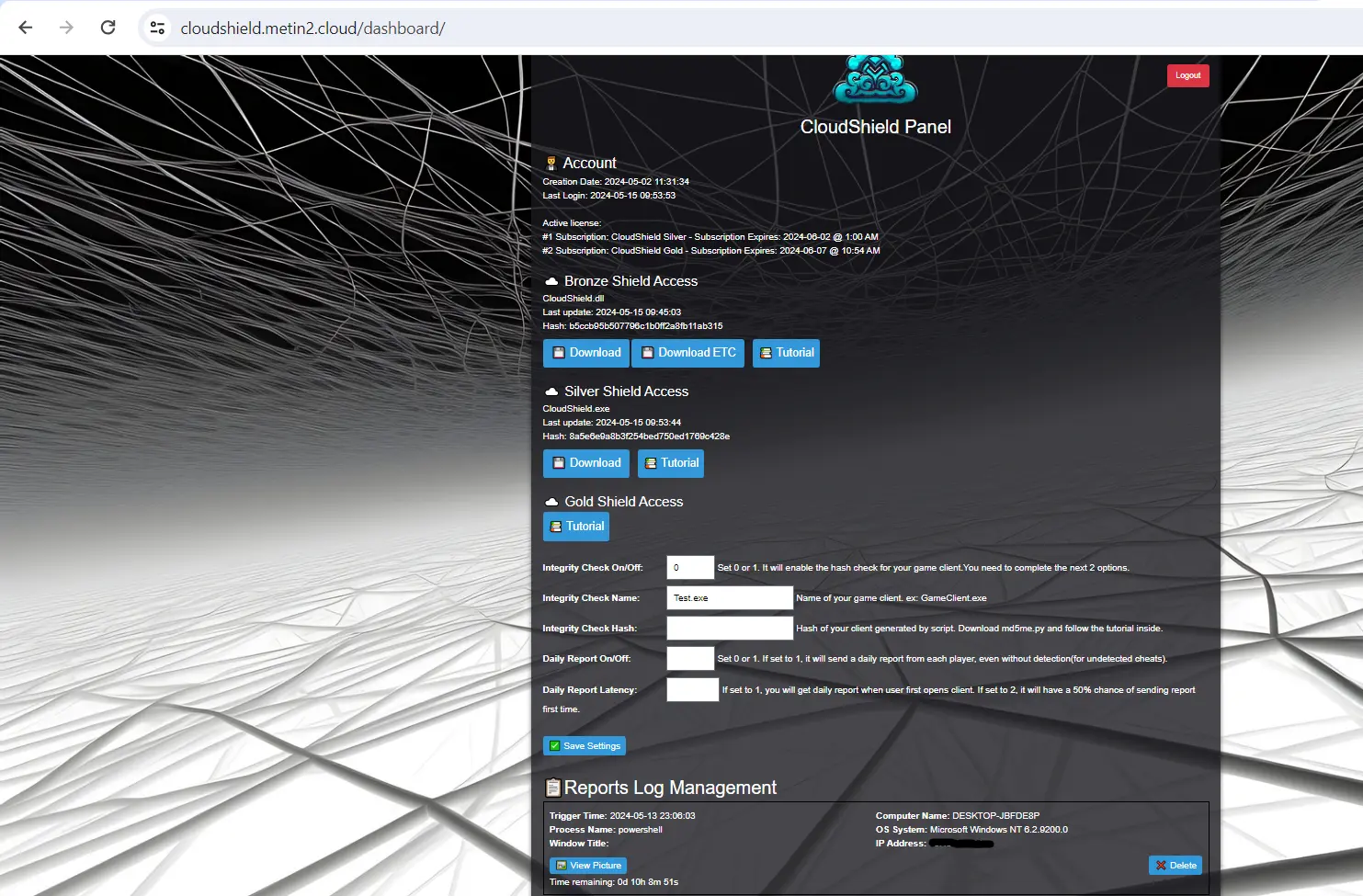Click the Integrity Check Name field
This screenshot has height=896, width=1363.
(730, 598)
